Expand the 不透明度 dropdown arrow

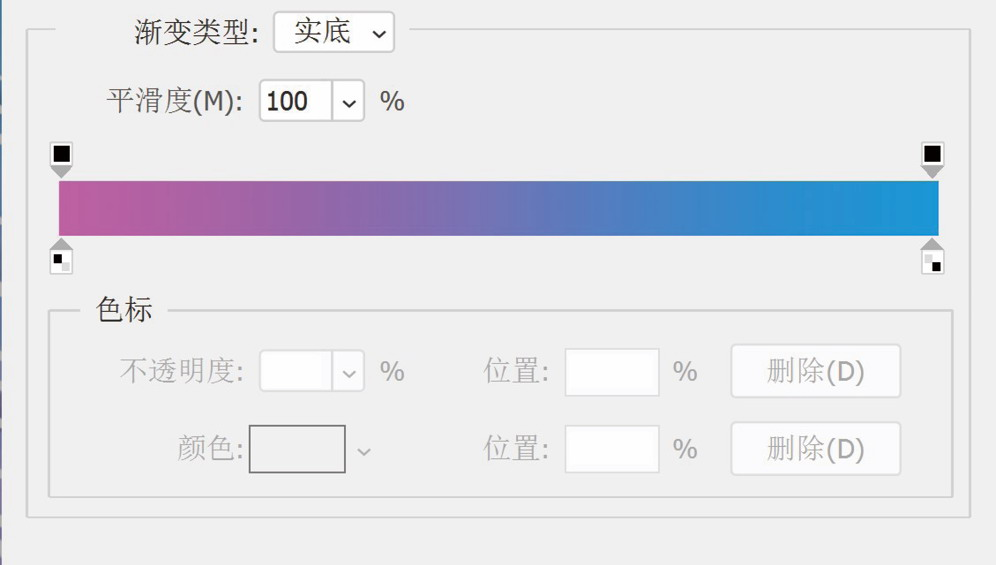348,371
